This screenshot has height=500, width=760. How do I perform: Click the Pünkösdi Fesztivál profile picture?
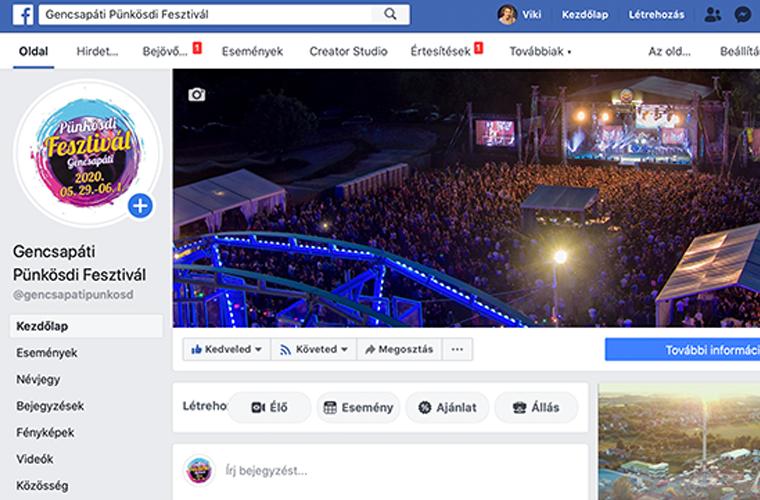click(x=87, y=153)
